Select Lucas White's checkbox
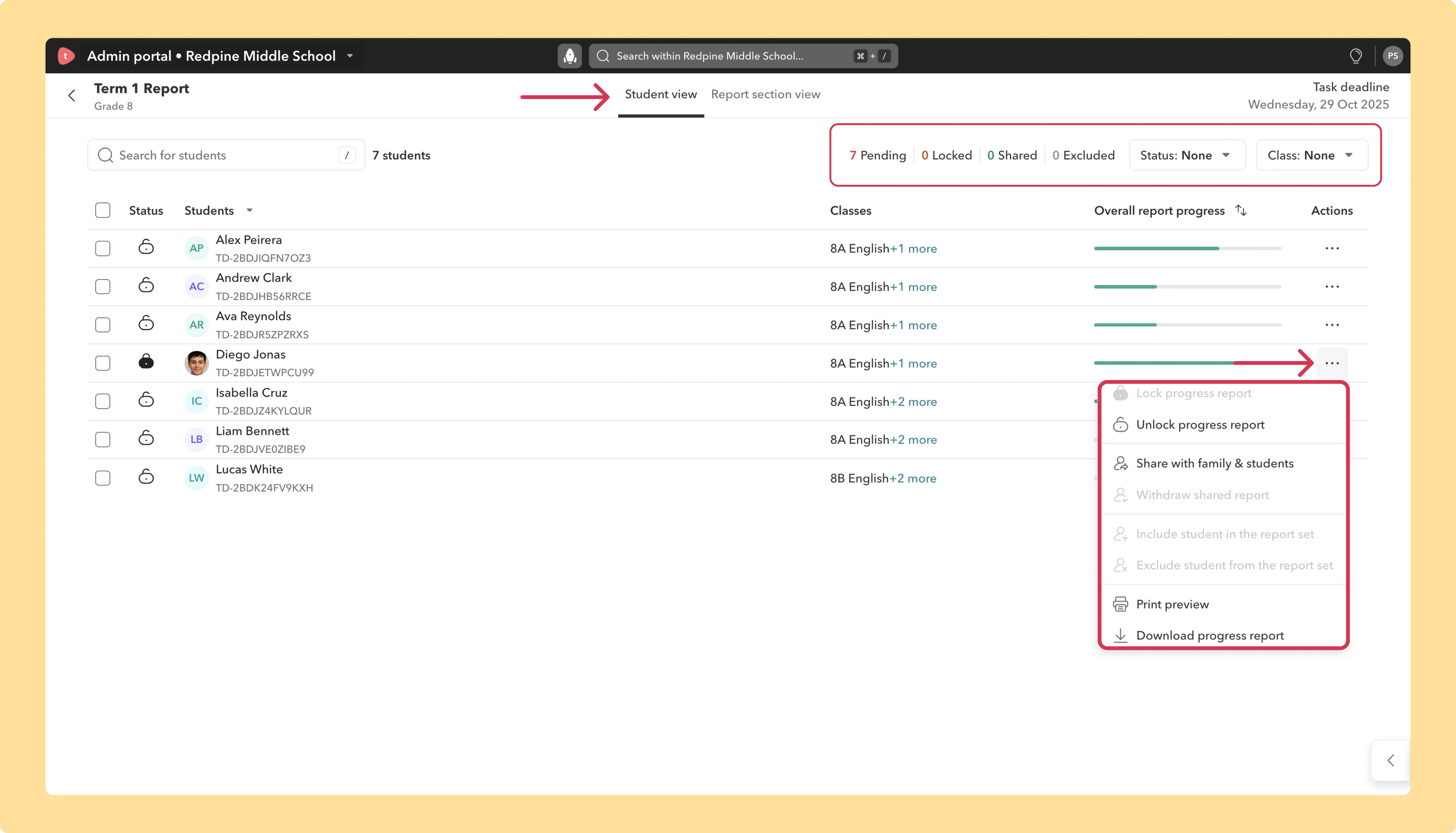This screenshot has height=833, width=1456. 103,478
